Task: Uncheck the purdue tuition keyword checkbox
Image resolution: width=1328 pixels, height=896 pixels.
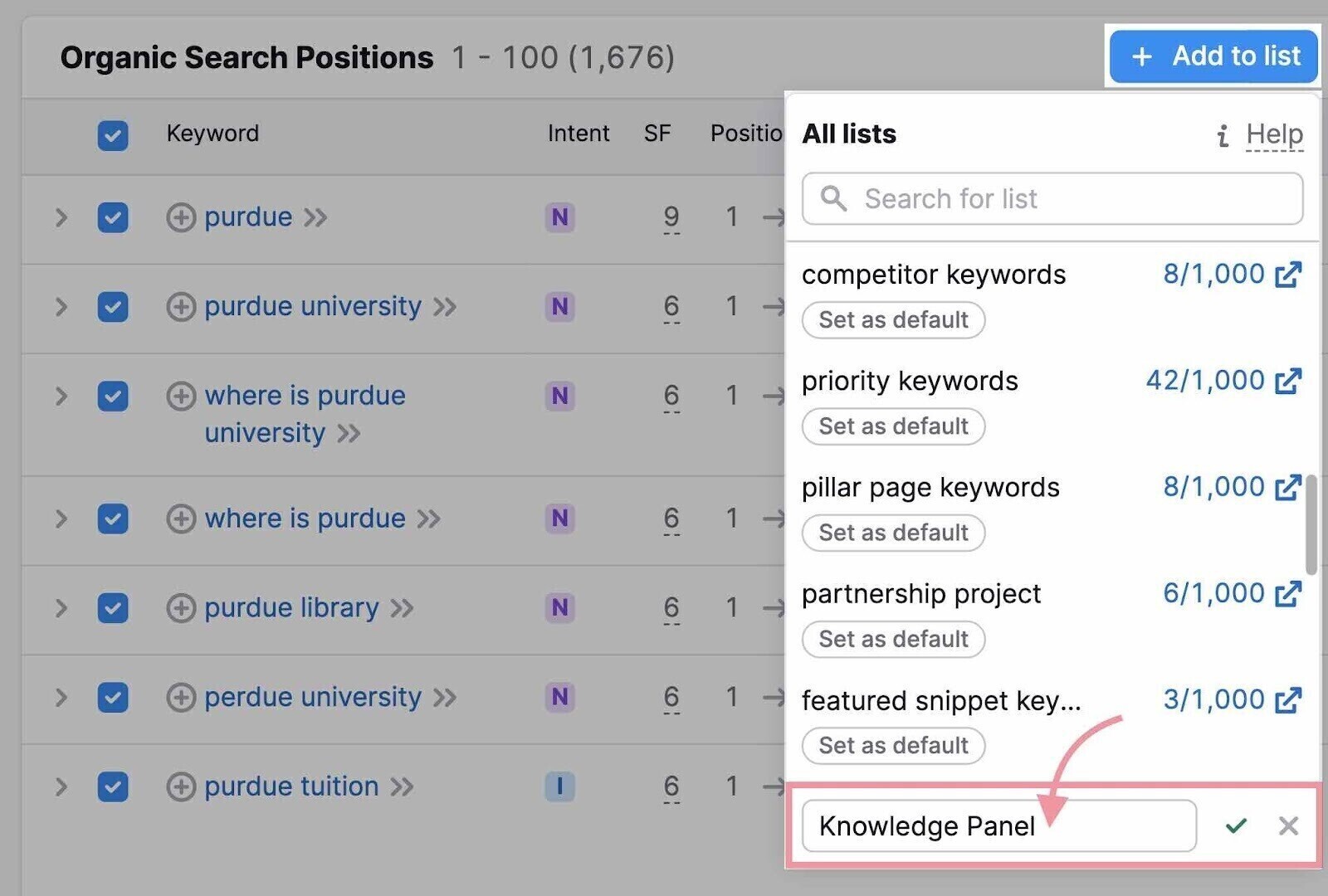Action: click(x=113, y=786)
